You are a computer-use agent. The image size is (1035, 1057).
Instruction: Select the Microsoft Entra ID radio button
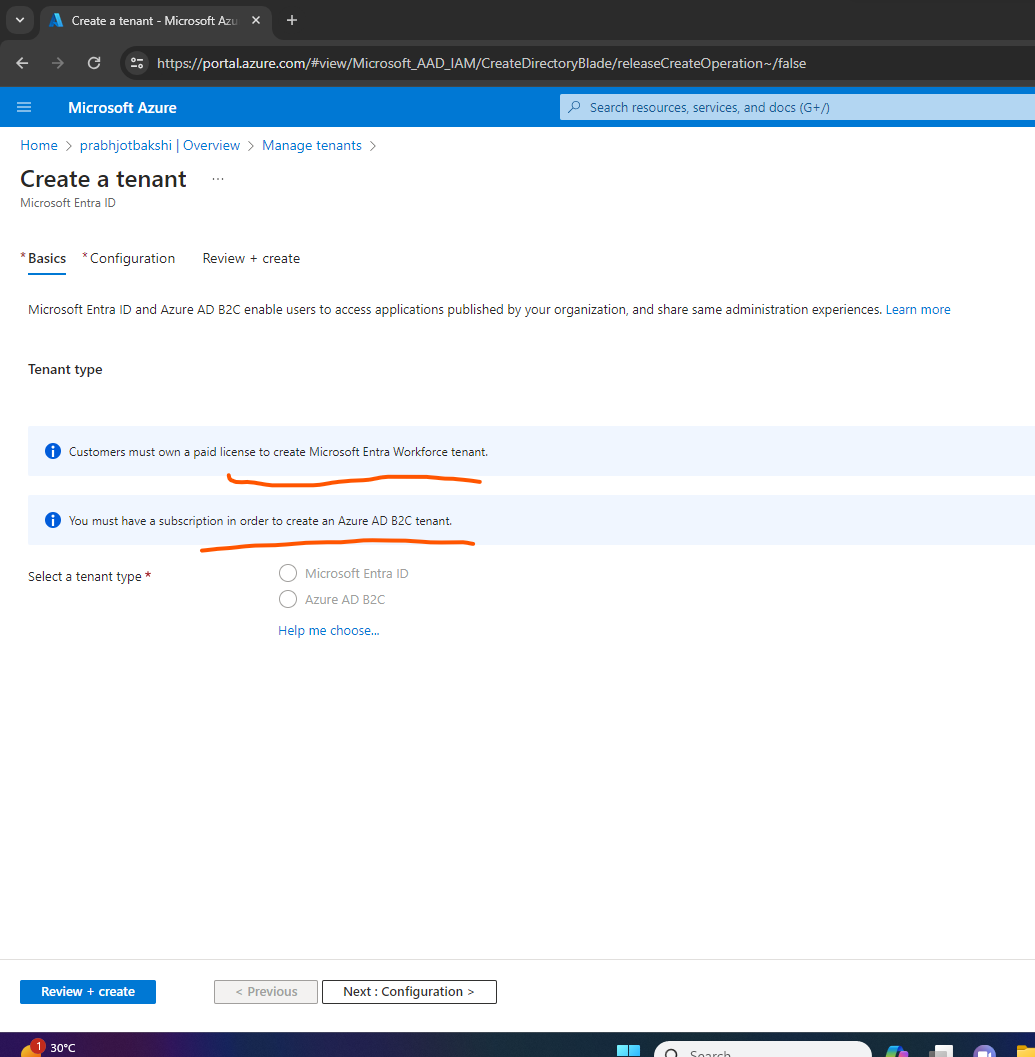tap(288, 573)
